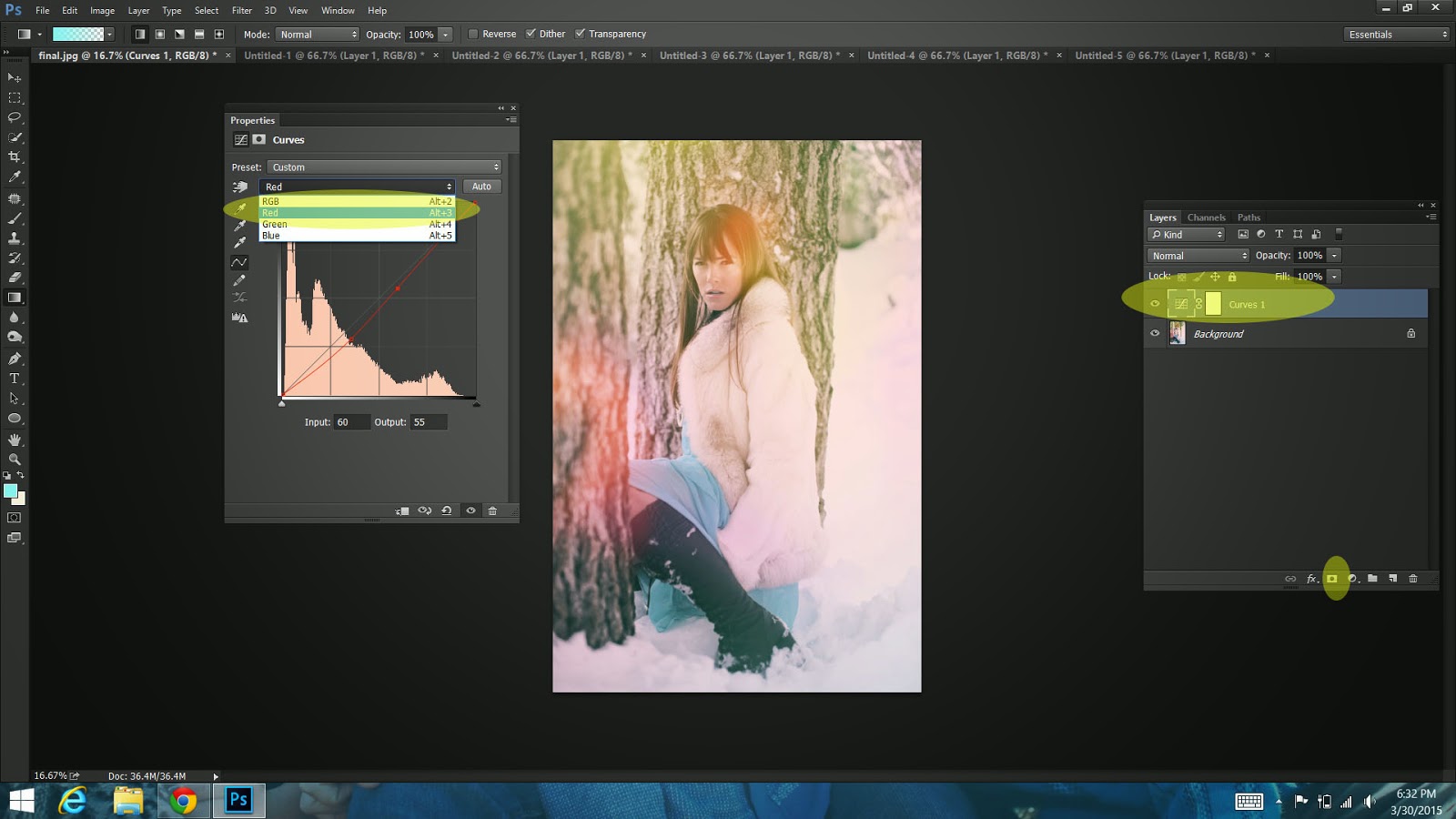This screenshot has height=819, width=1456.
Task: Open the Essentials workspace switcher
Action: click(x=1397, y=35)
